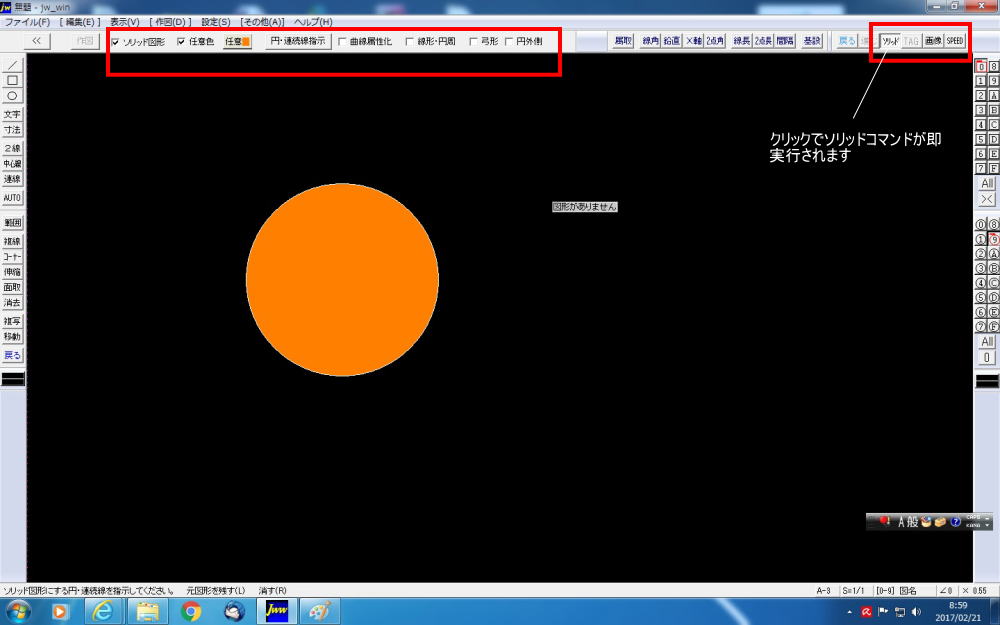Screen dimensions: 1000x625
Task: Click the 画像 image toolbar button
Action: click(933, 41)
